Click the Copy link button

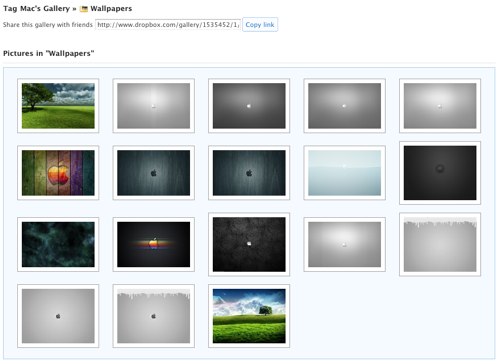tap(260, 25)
